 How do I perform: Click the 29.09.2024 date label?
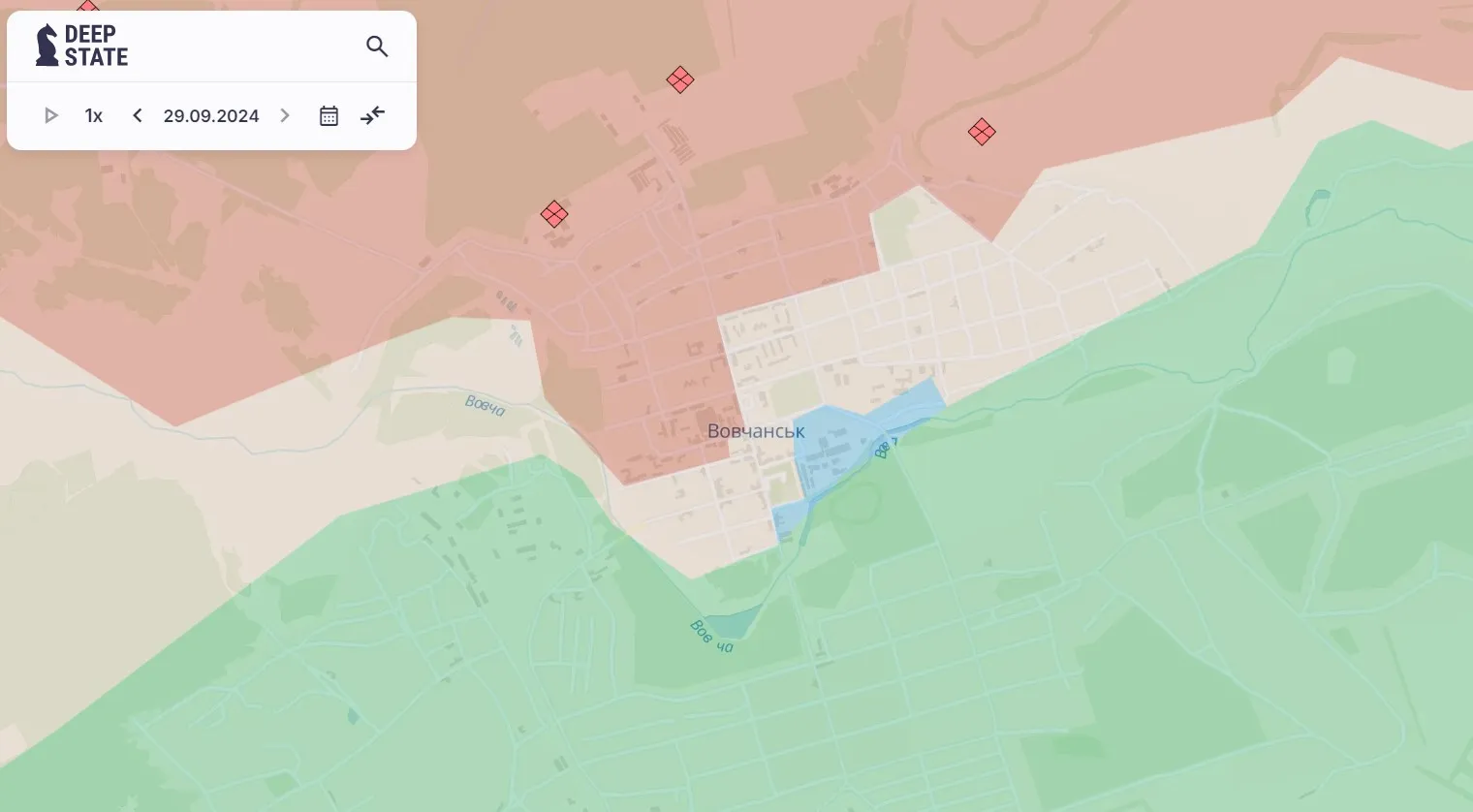(211, 116)
